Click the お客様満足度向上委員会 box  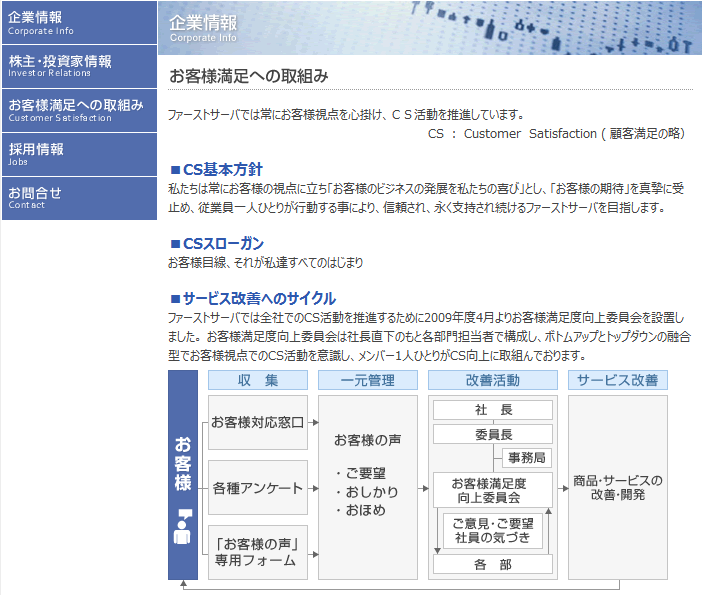tap(492, 489)
